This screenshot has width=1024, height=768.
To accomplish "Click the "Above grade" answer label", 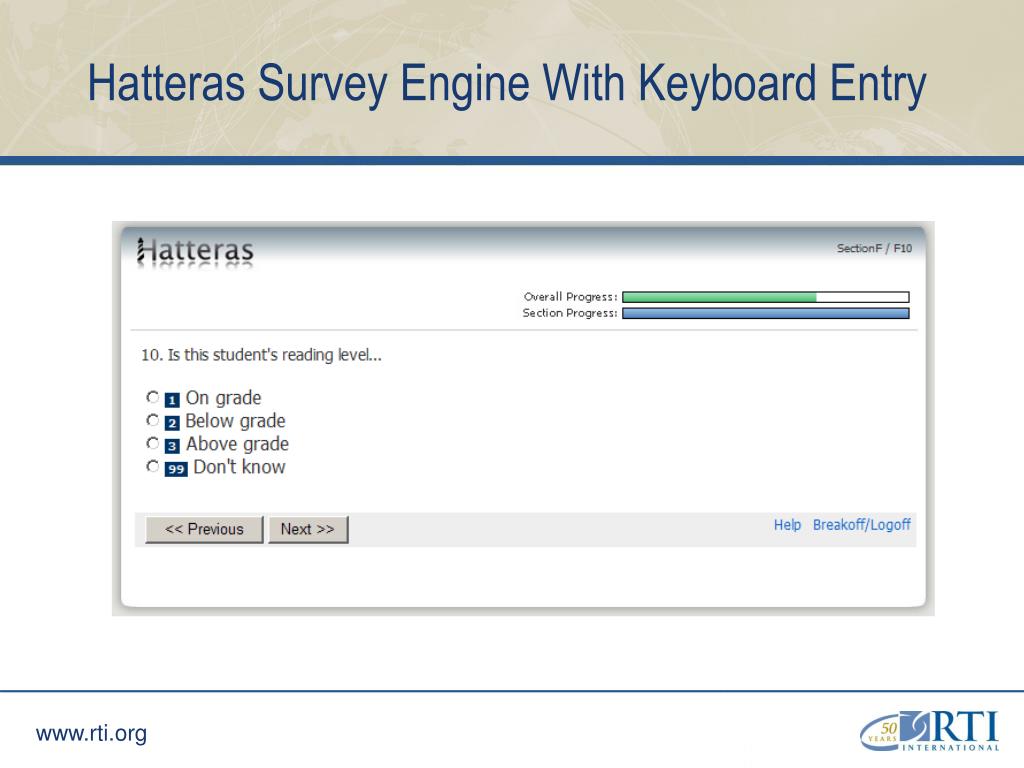I will pos(237,444).
